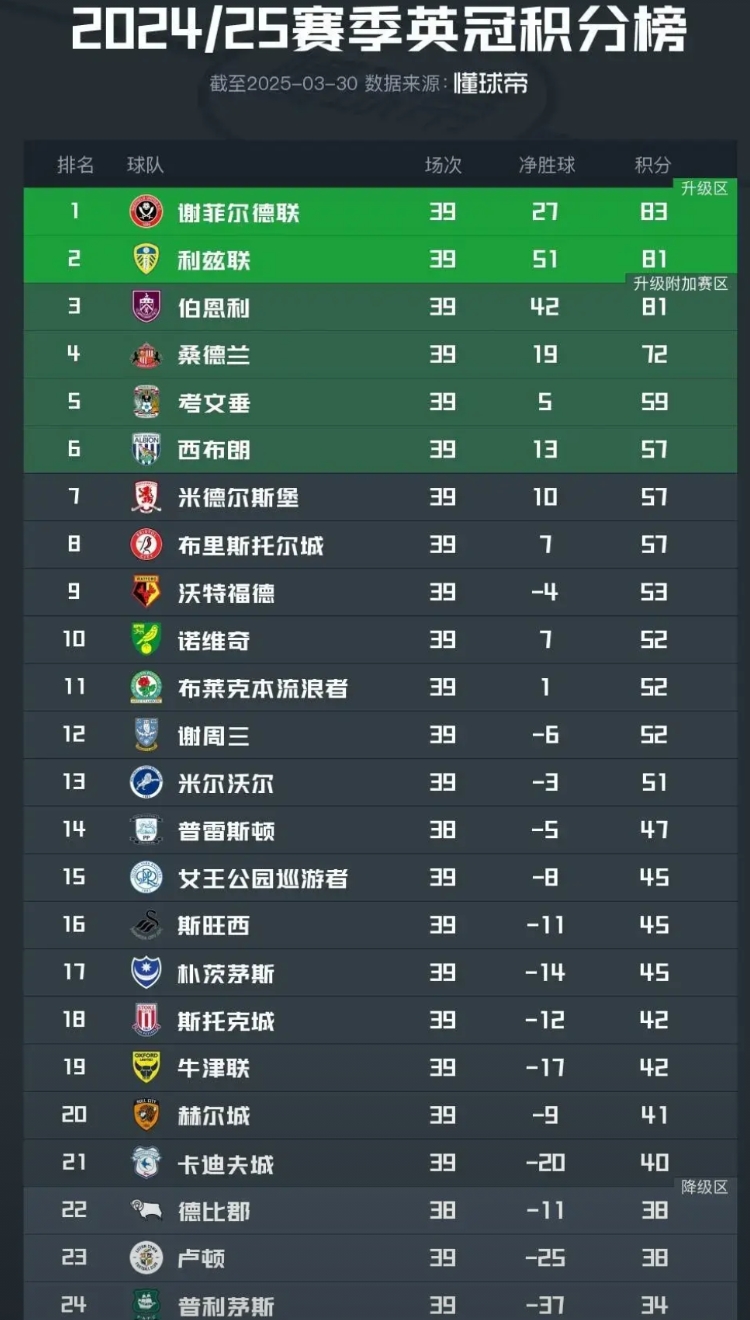The image size is (750, 1320).
Task: Click the 净胜球 column header
Action: tap(546, 165)
